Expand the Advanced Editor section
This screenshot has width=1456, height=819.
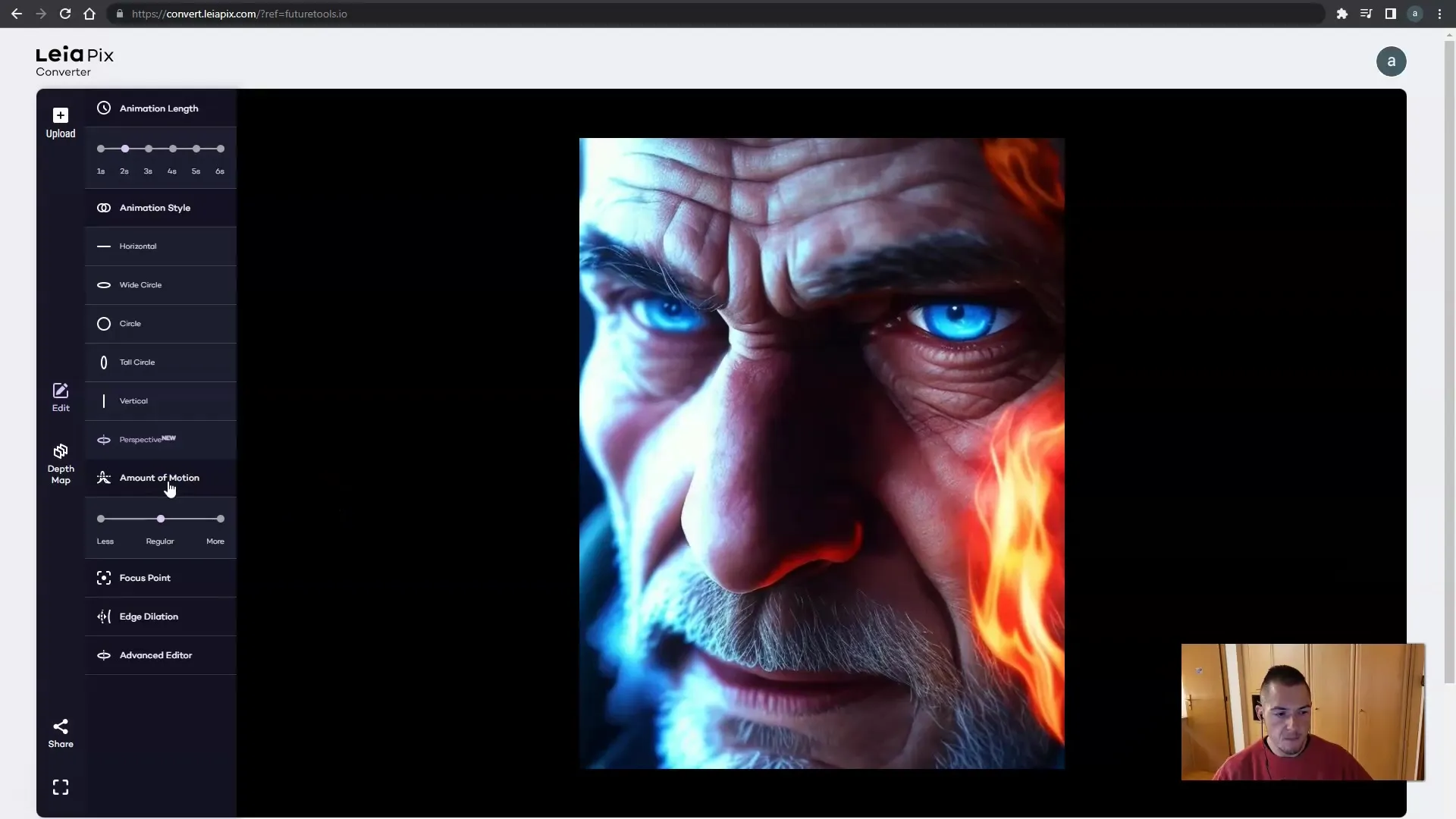coord(156,655)
